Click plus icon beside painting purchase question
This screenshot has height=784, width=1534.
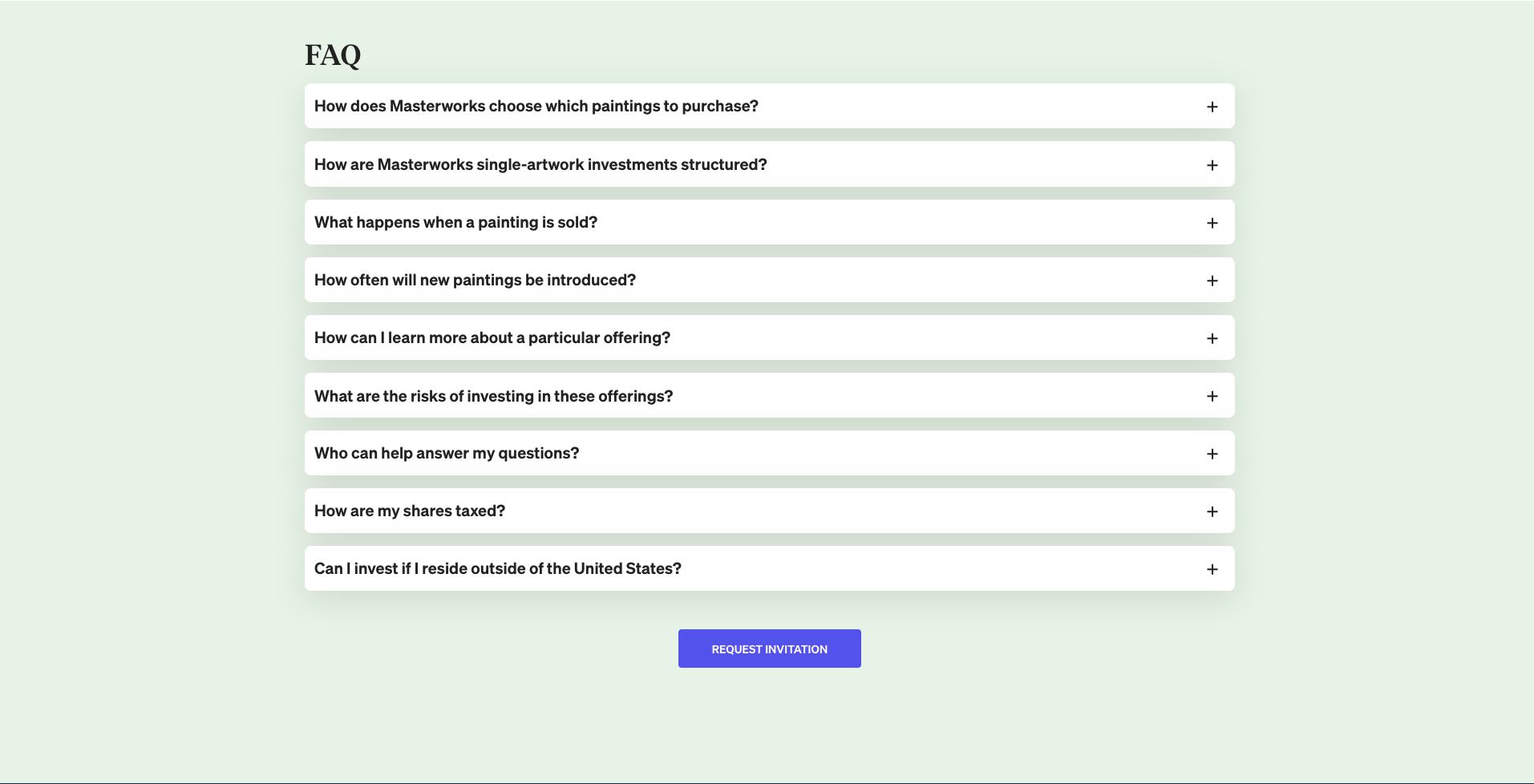click(x=1212, y=107)
